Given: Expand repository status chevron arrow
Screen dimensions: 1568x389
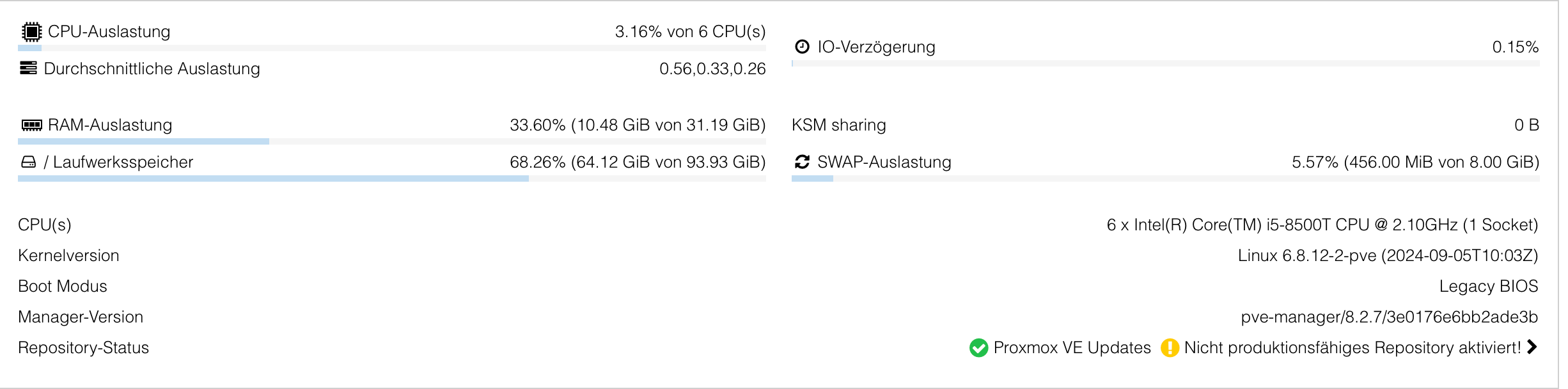Looking at the screenshot, I should tap(1532, 347).
